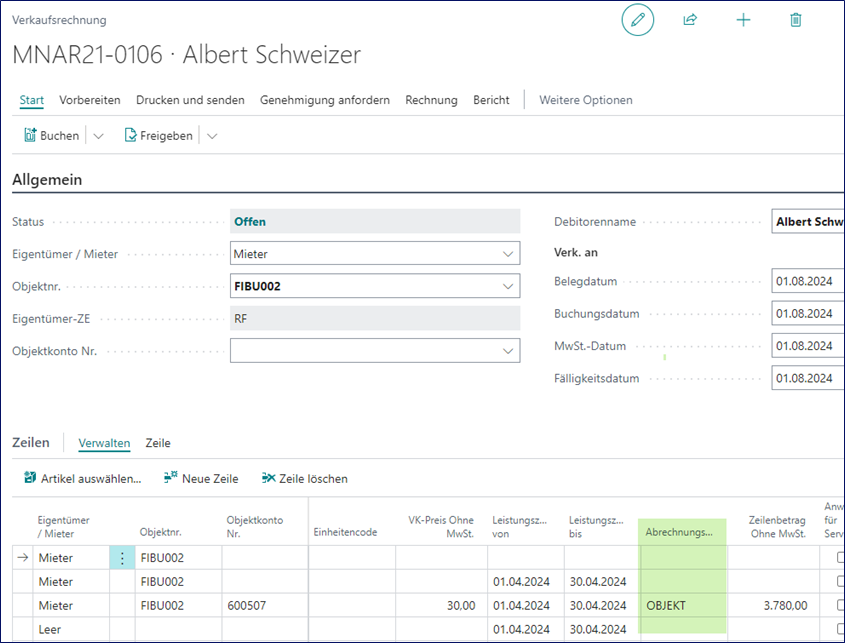Open the Vorbereiten menu tab

point(90,100)
